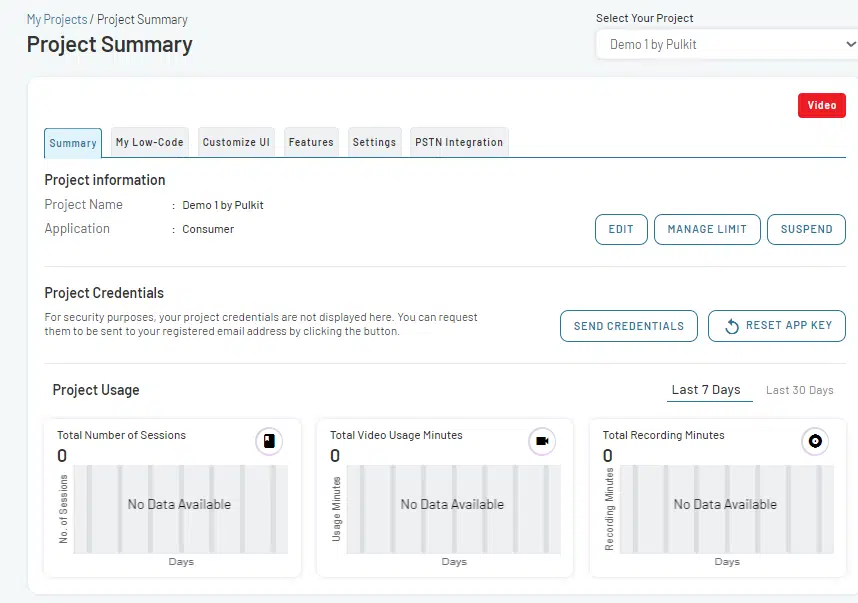
Task: Go to the Customize UI tab
Action: click(236, 143)
